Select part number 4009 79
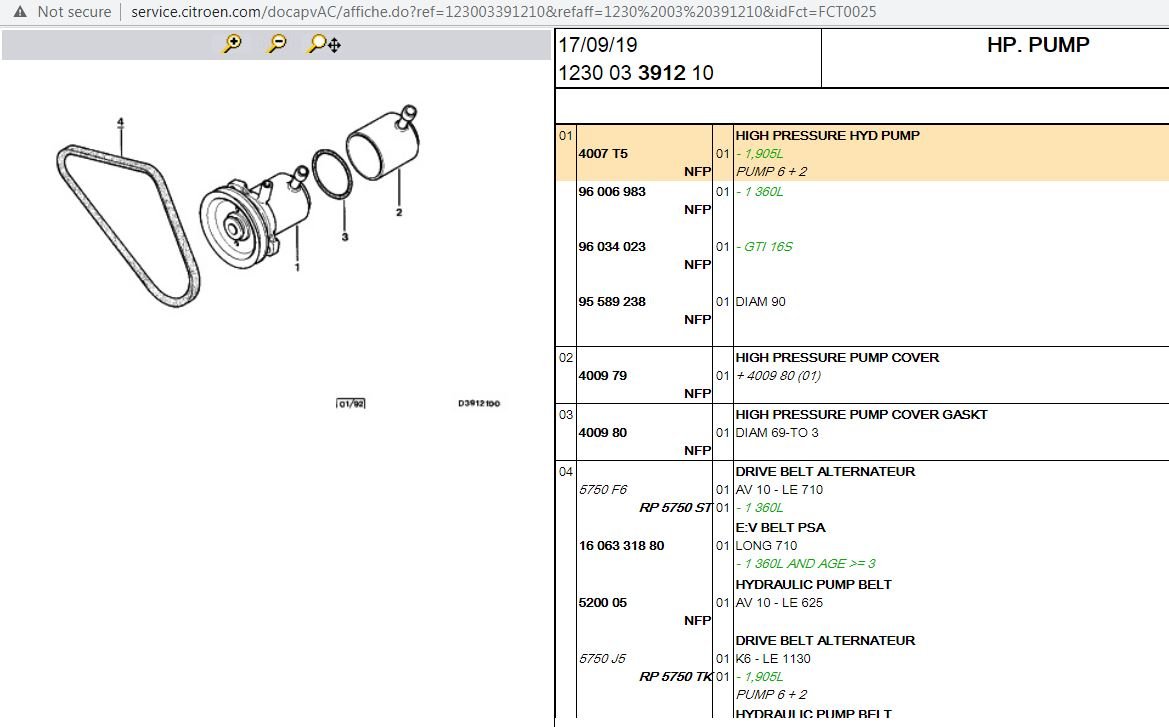The image size is (1169, 727). click(602, 376)
